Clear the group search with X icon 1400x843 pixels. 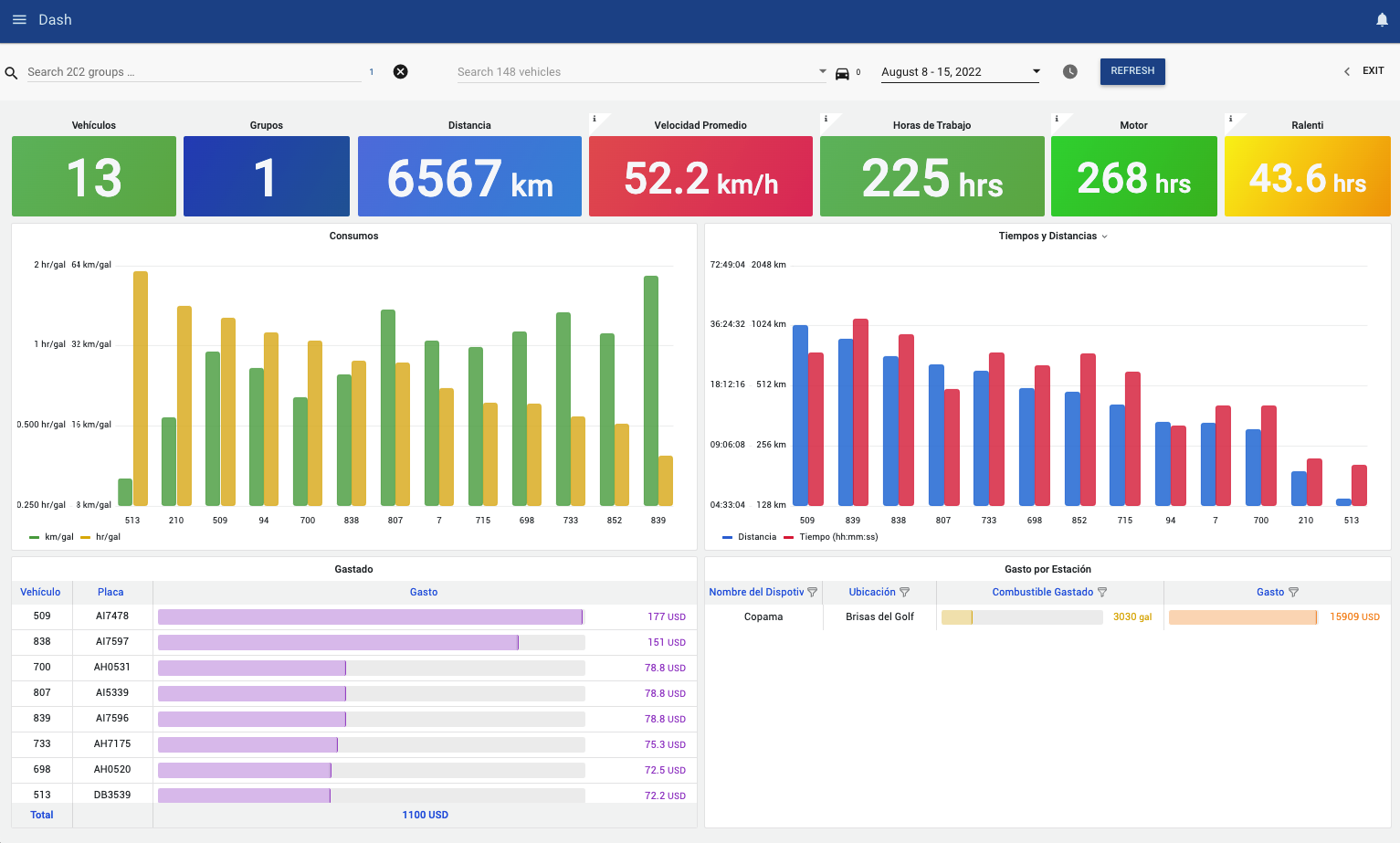point(400,71)
